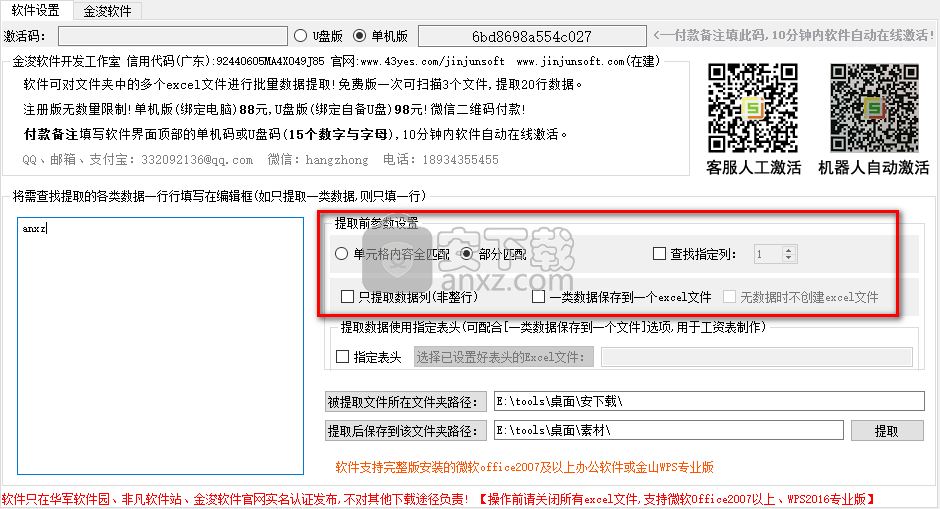
Task: Click the 提取前参数设置 group label
Action: click(376, 223)
